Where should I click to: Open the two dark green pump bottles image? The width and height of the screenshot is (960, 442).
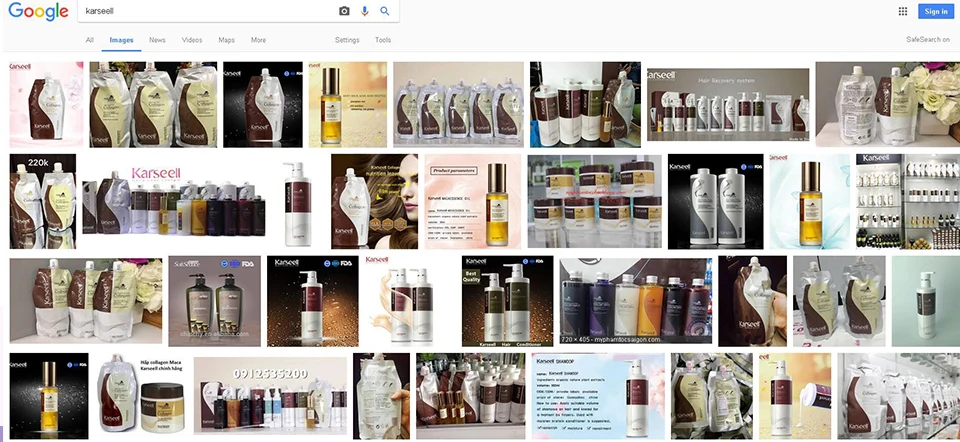click(214, 301)
